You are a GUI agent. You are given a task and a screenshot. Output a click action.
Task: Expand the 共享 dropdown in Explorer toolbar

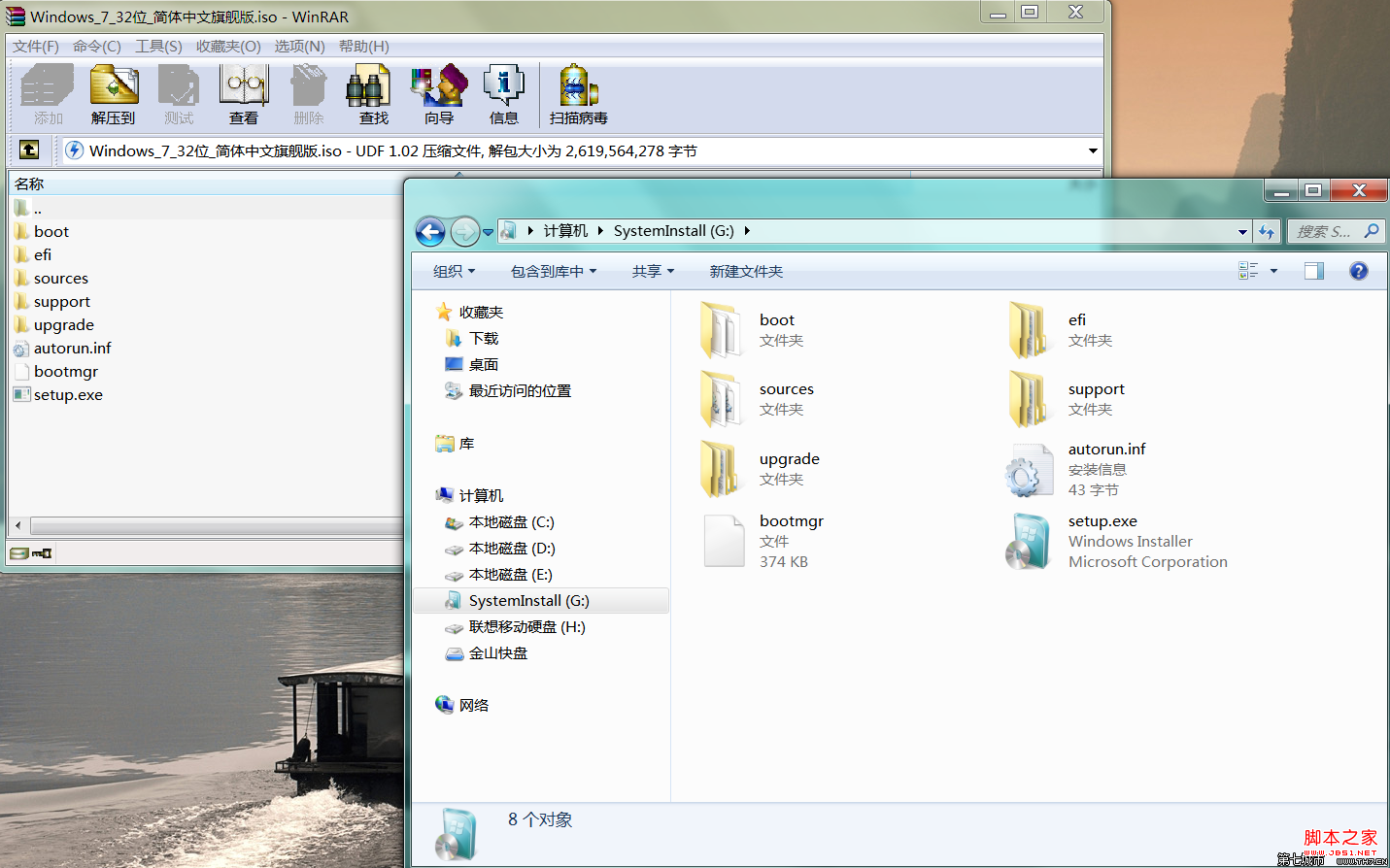point(652,271)
